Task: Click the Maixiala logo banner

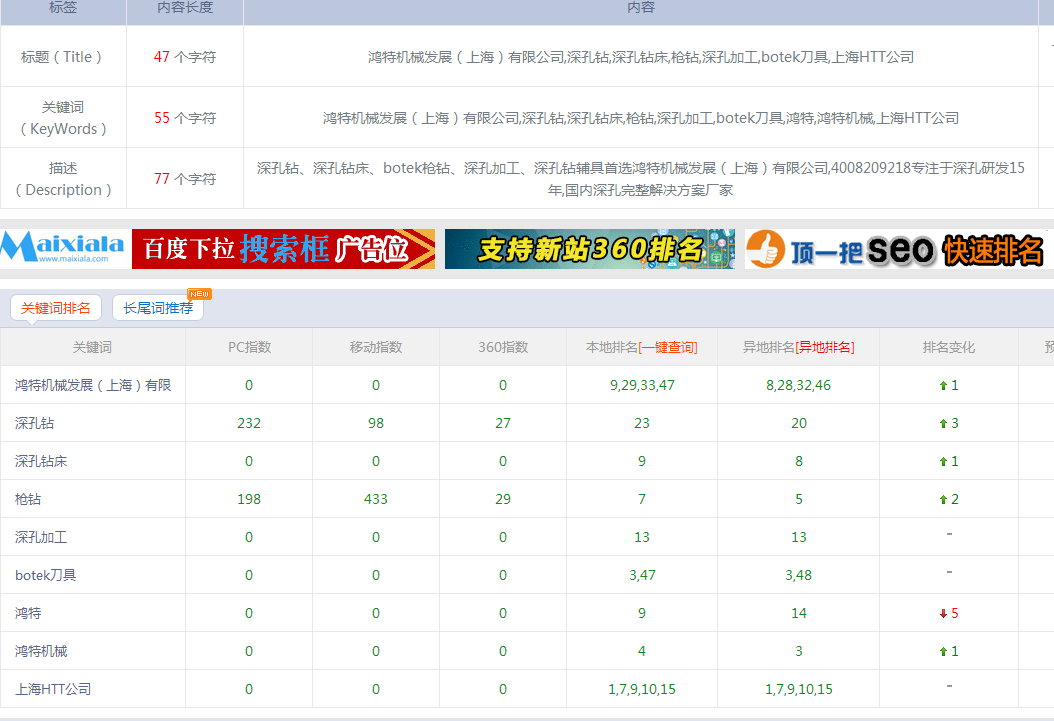Action: (x=63, y=248)
